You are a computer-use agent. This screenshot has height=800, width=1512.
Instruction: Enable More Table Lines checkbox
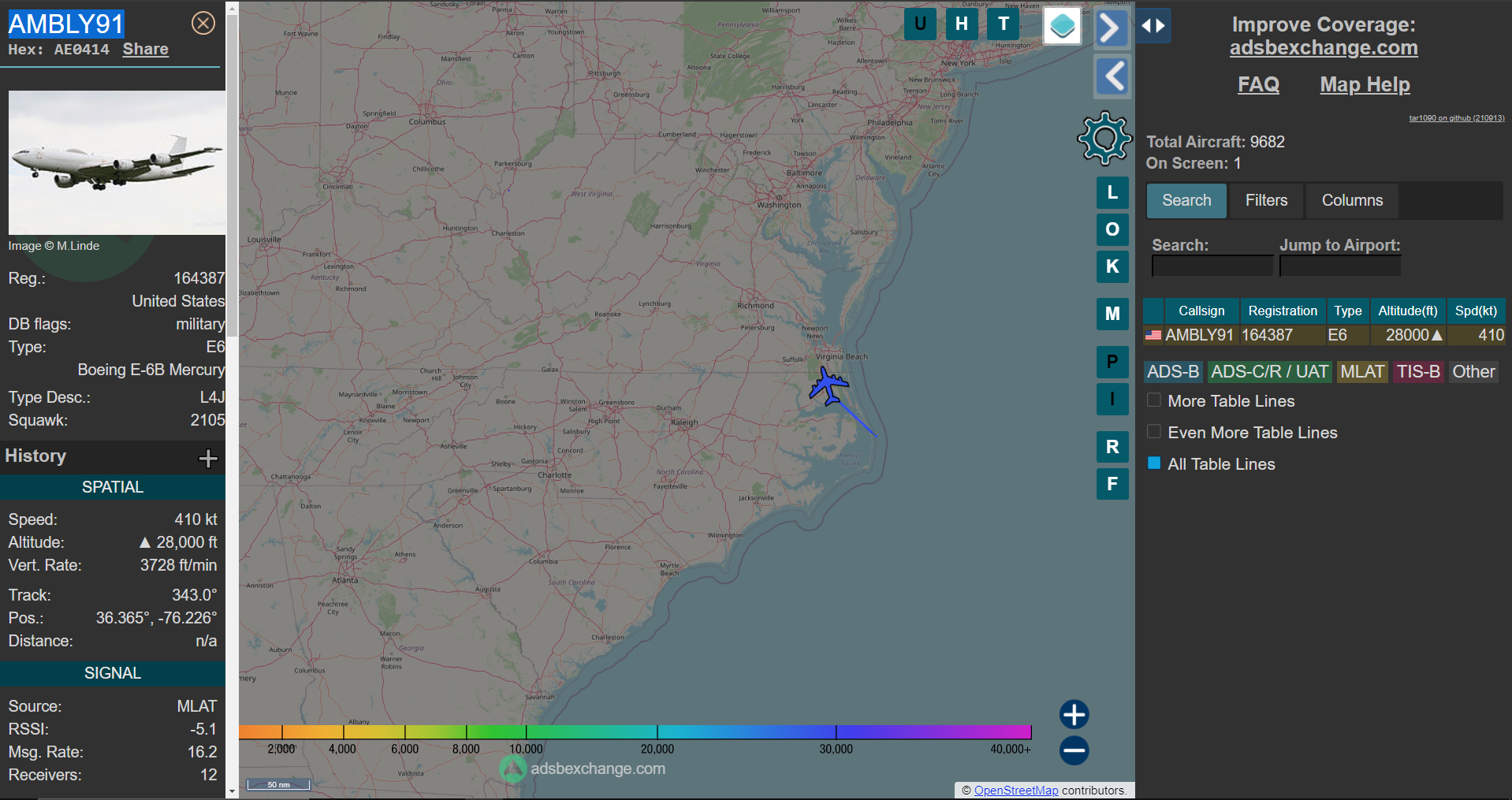coord(1154,400)
